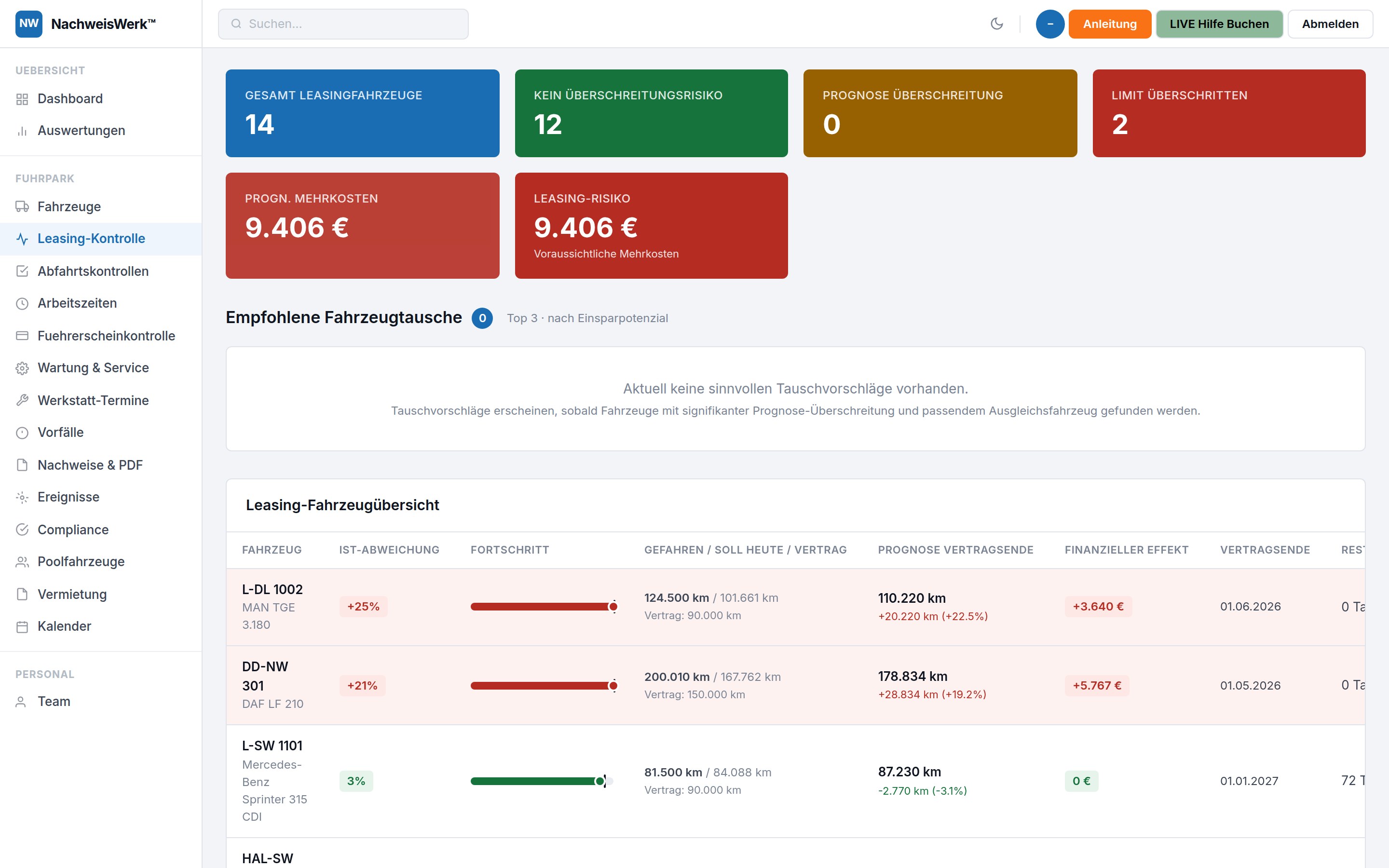
Task: Click the Ereignisse sun icon
Action: coord(22,497)
